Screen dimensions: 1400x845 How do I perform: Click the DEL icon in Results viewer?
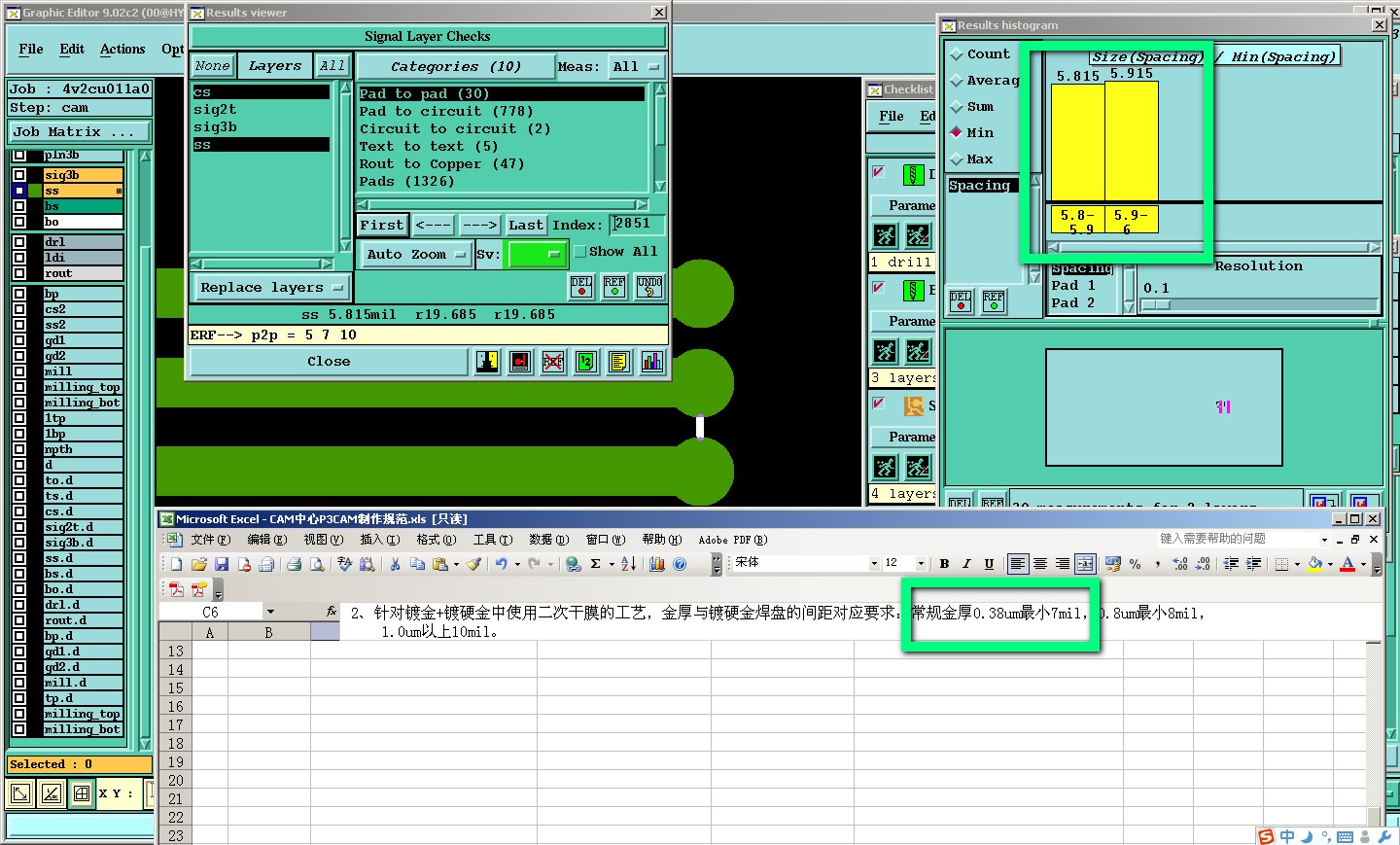(x=581, y=287)
